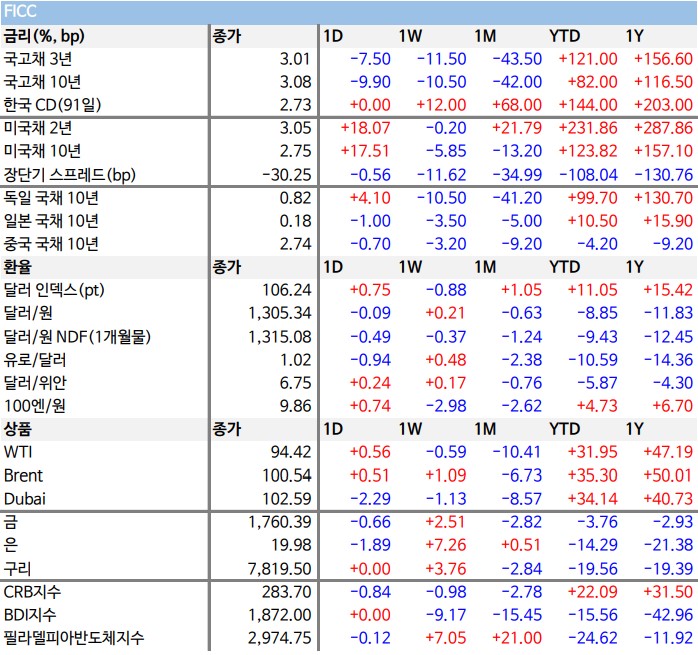
Task: Click the 1,305.34 closing value
Action: tap(280, 313)
